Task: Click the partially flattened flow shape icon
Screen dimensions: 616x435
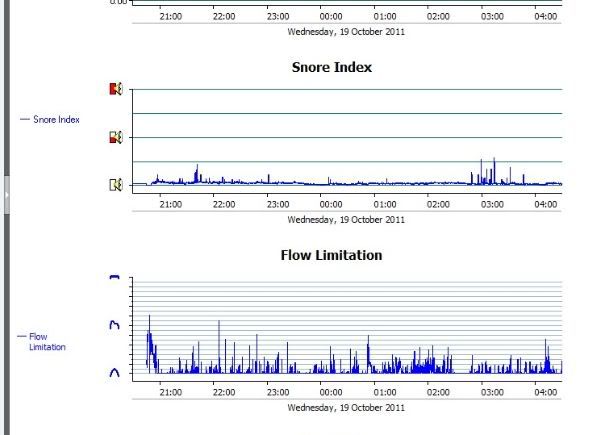Action: [x=114, y=324]
